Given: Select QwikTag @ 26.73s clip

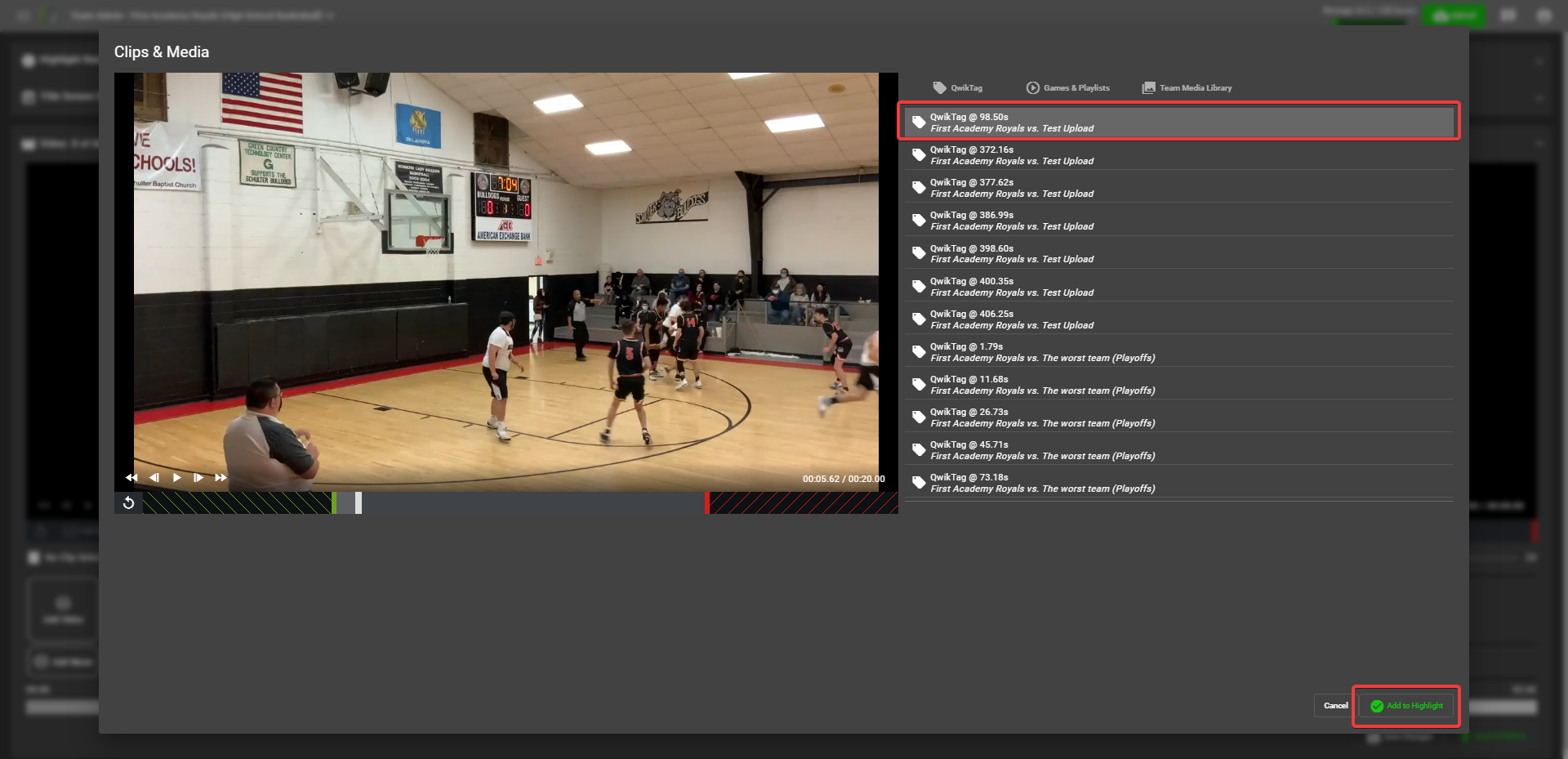Looking at the screenshot, I should (x=1179, y=417).
